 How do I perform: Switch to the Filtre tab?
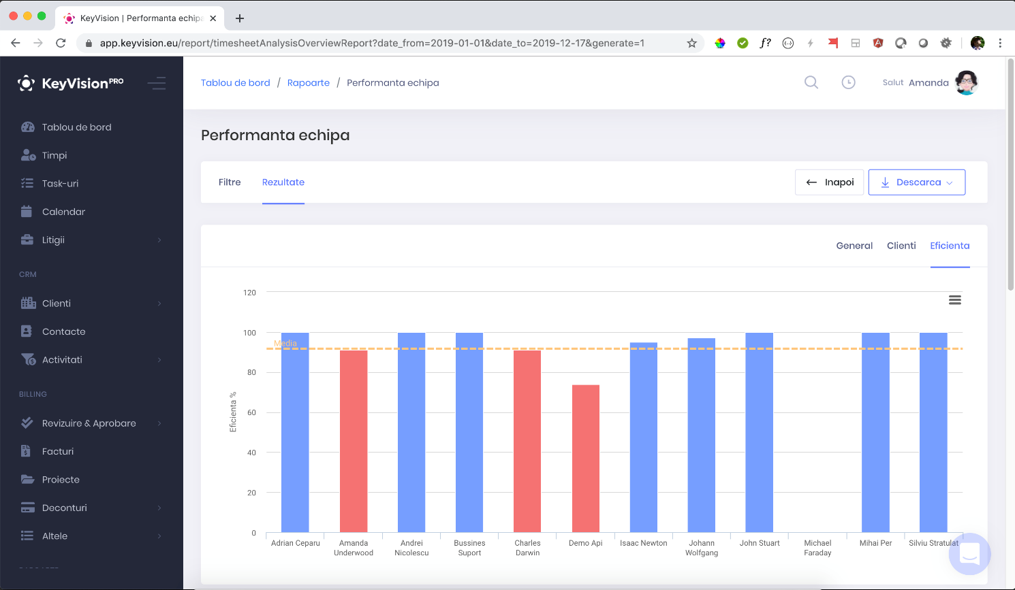(229, 182)
